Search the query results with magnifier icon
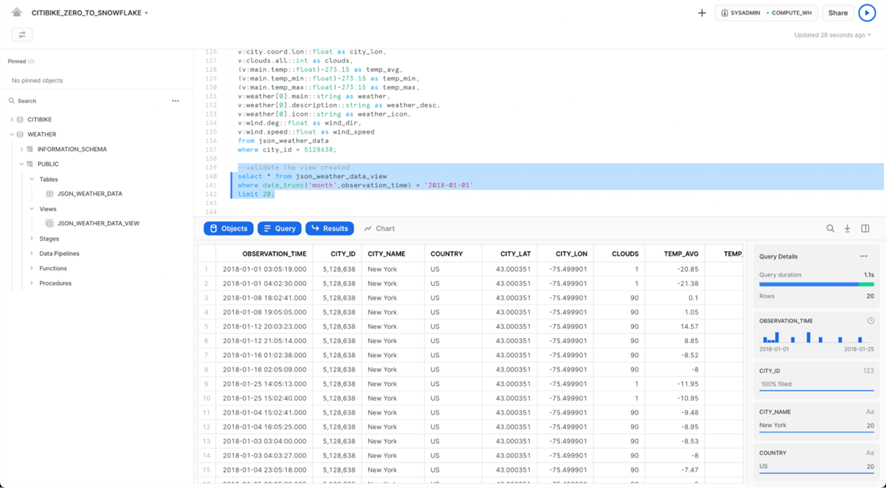The height and width of the screenshot is (488, 886). pos(830,229)
